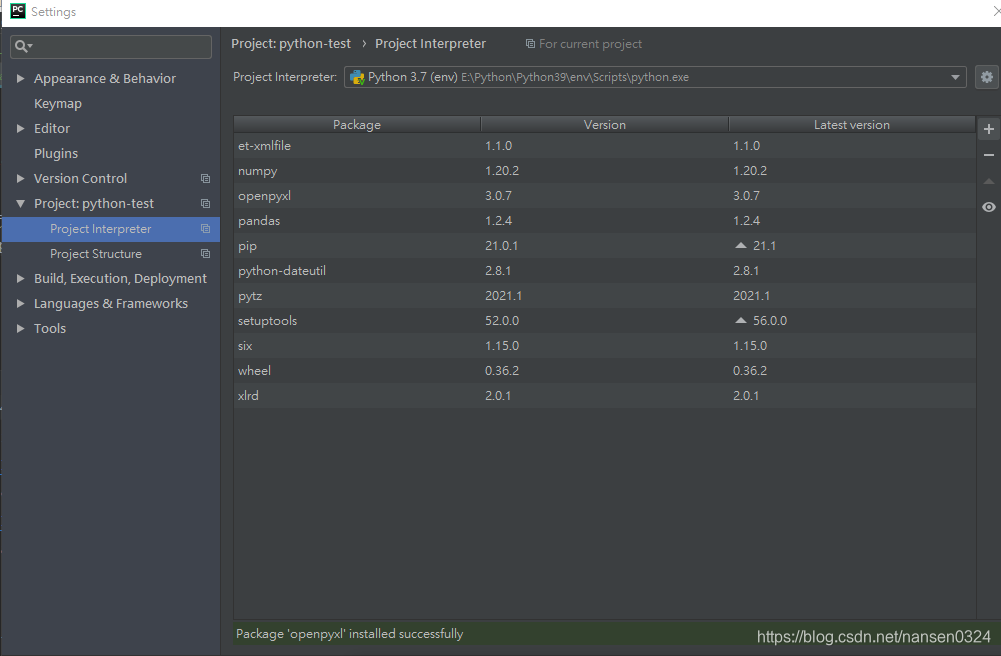Expand Appearance & Behavior section
Screen dimensions: 1001x656
(x=20, y=78)
